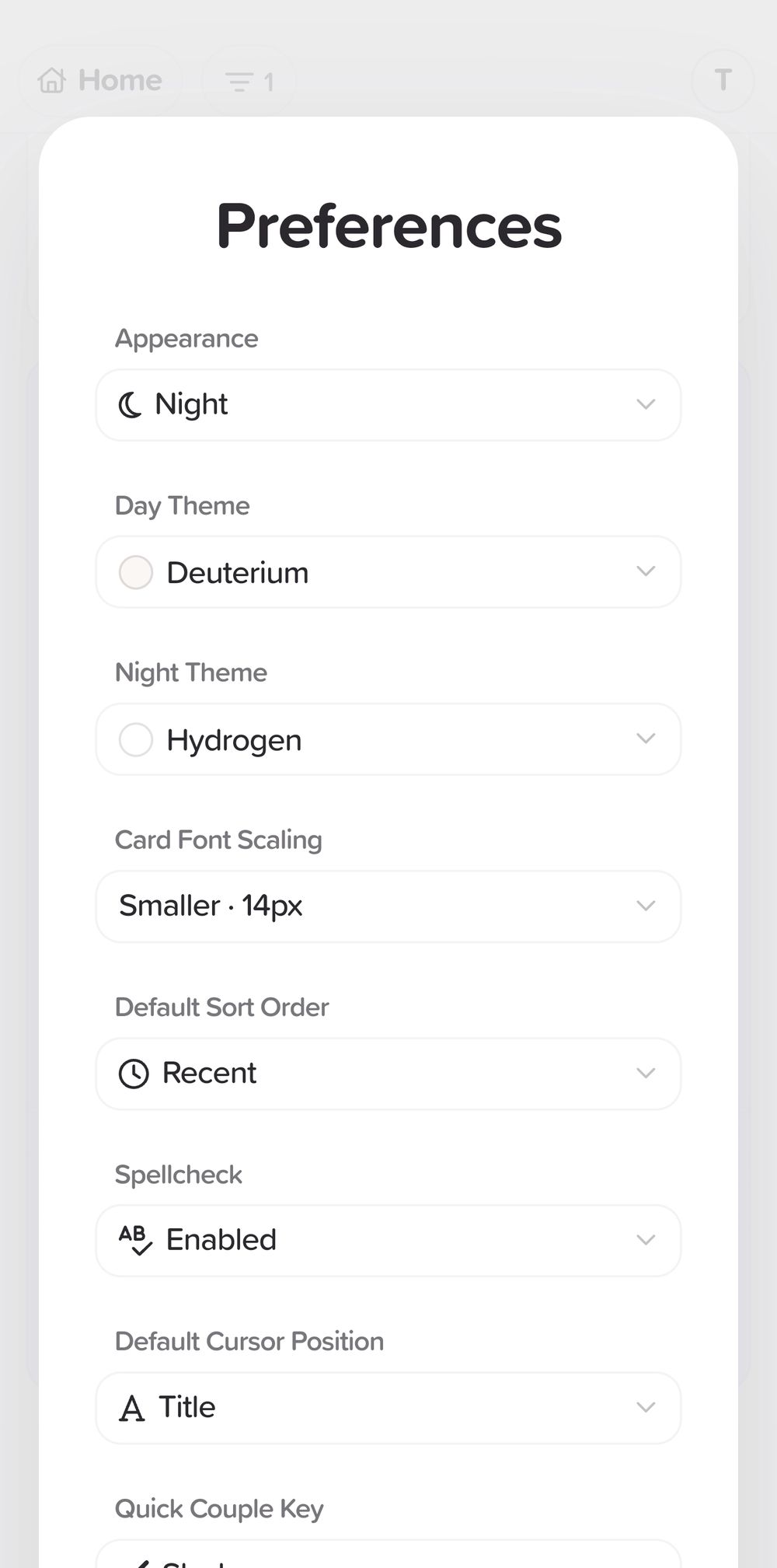Viewport: 777px width, 1568px height.
Task: Click the Quick Couple Key field
Action: tap(388, 1555)
